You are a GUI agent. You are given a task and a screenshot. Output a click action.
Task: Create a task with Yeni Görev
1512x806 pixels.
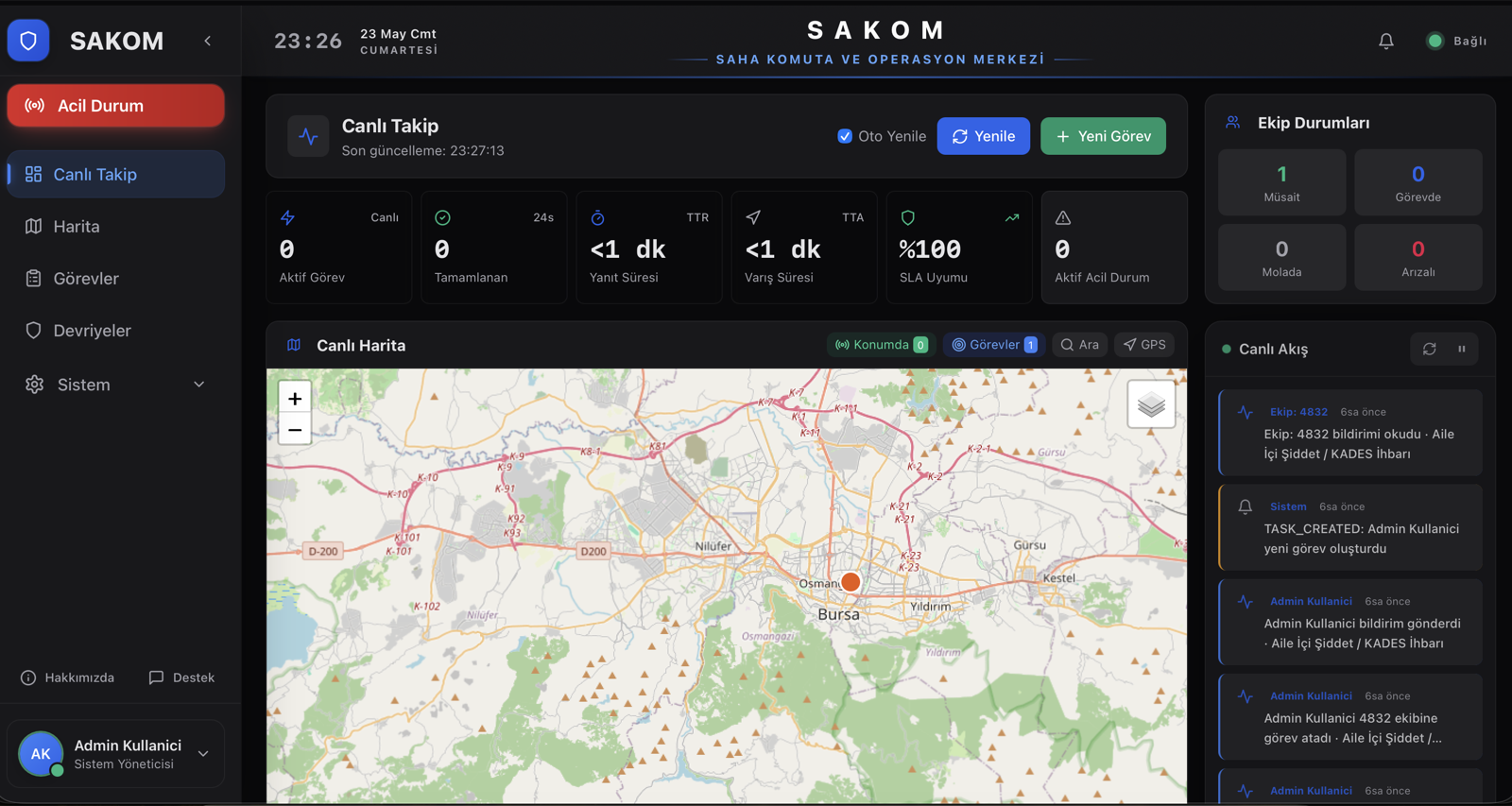(1103, 136)
